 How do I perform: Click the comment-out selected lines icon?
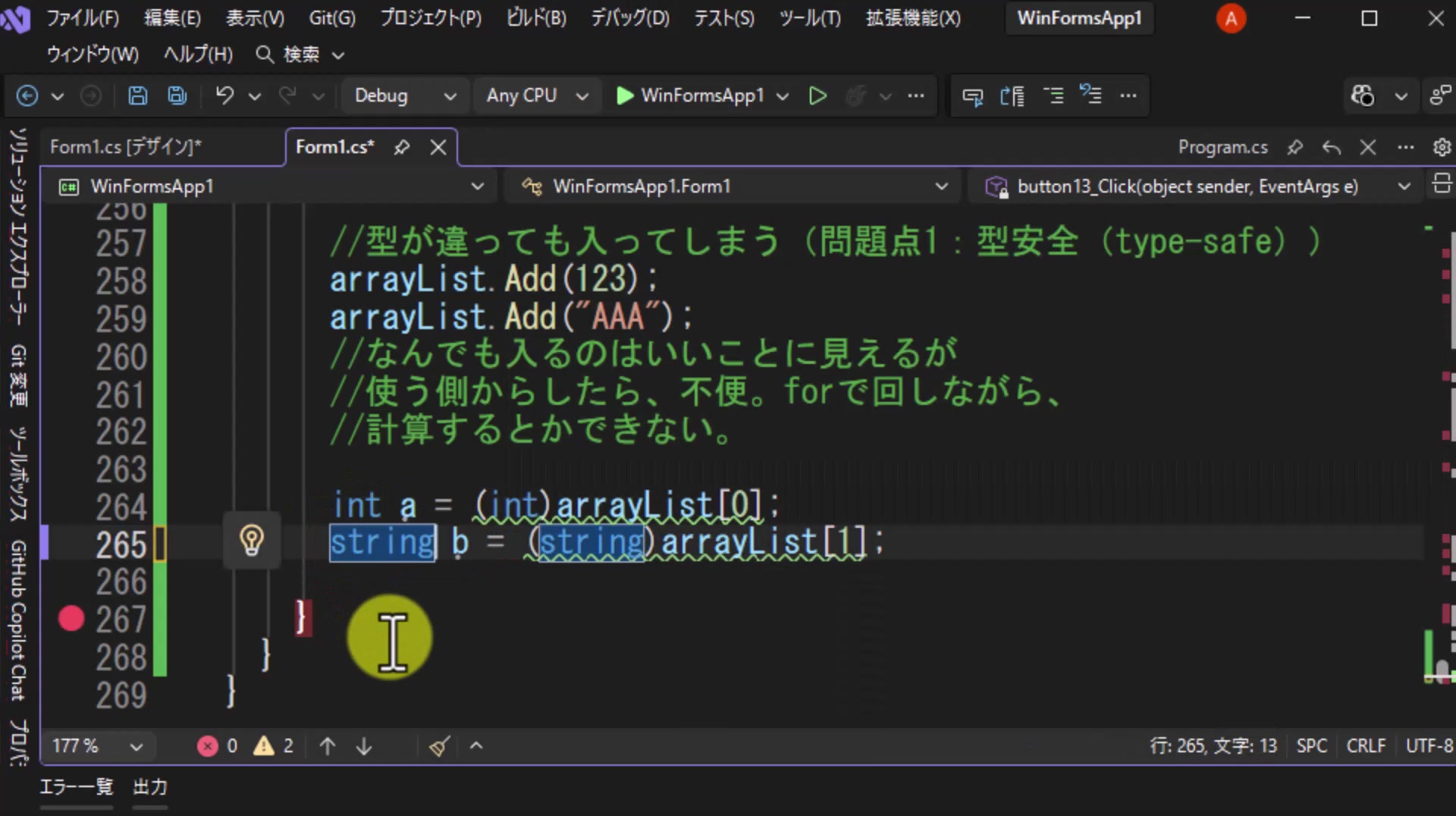(1053, 96)
